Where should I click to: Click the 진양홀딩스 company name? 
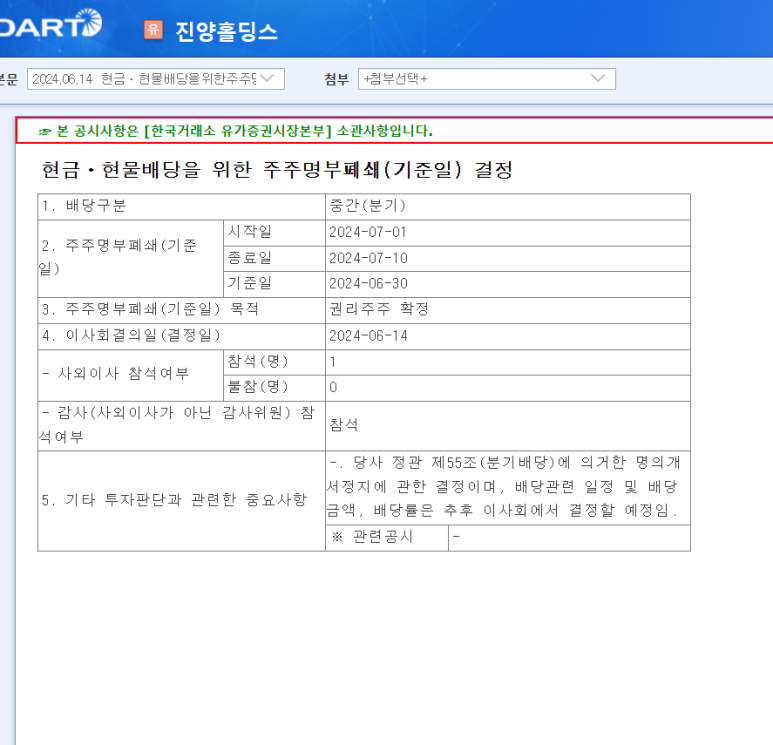(226, 32)
